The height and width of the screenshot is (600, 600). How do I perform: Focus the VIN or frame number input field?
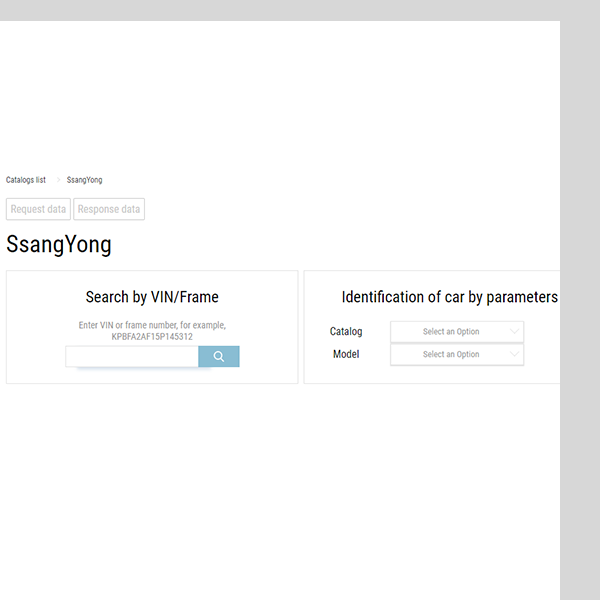[132, 356]
